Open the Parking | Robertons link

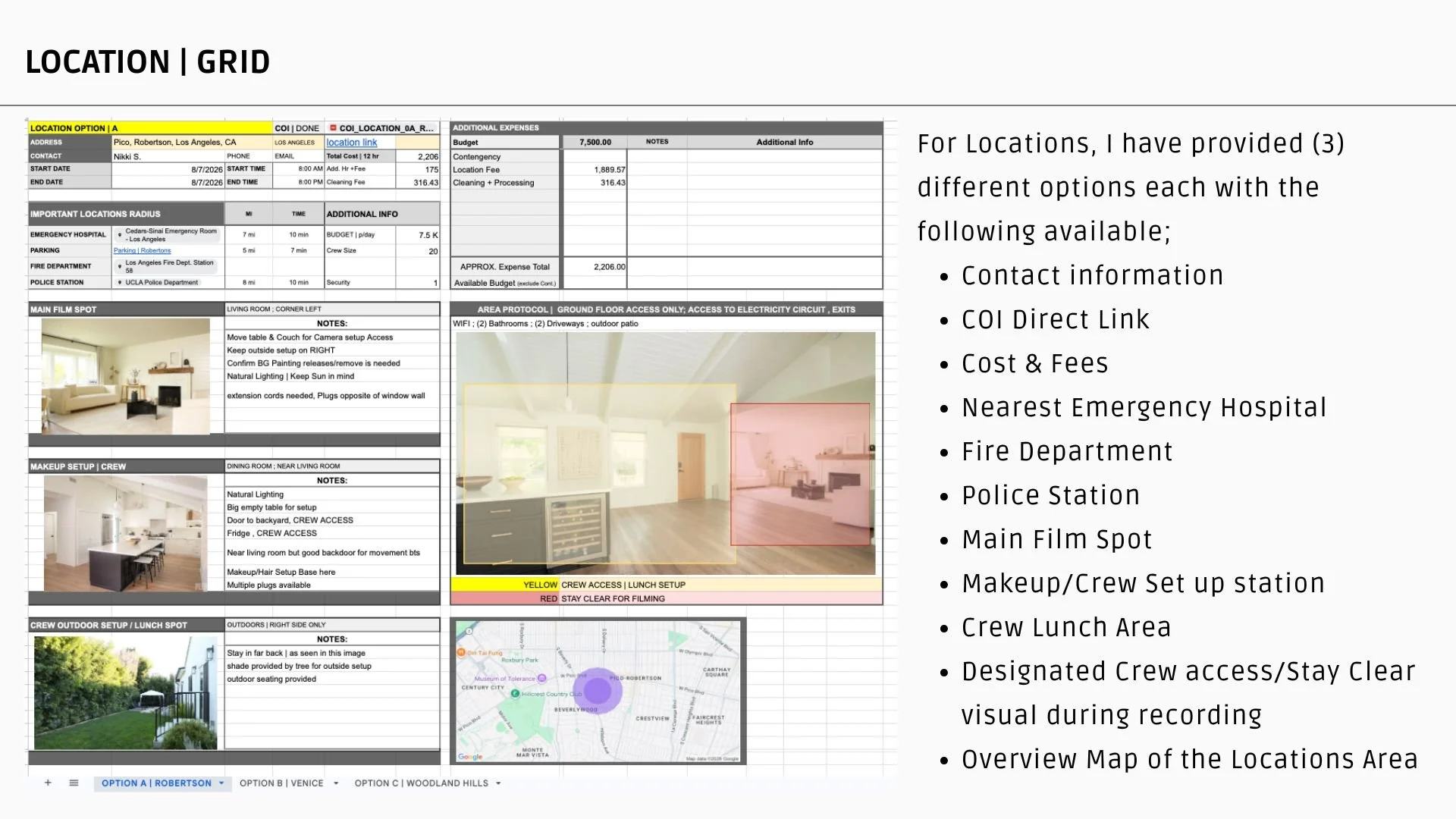[x=143, y=250]
